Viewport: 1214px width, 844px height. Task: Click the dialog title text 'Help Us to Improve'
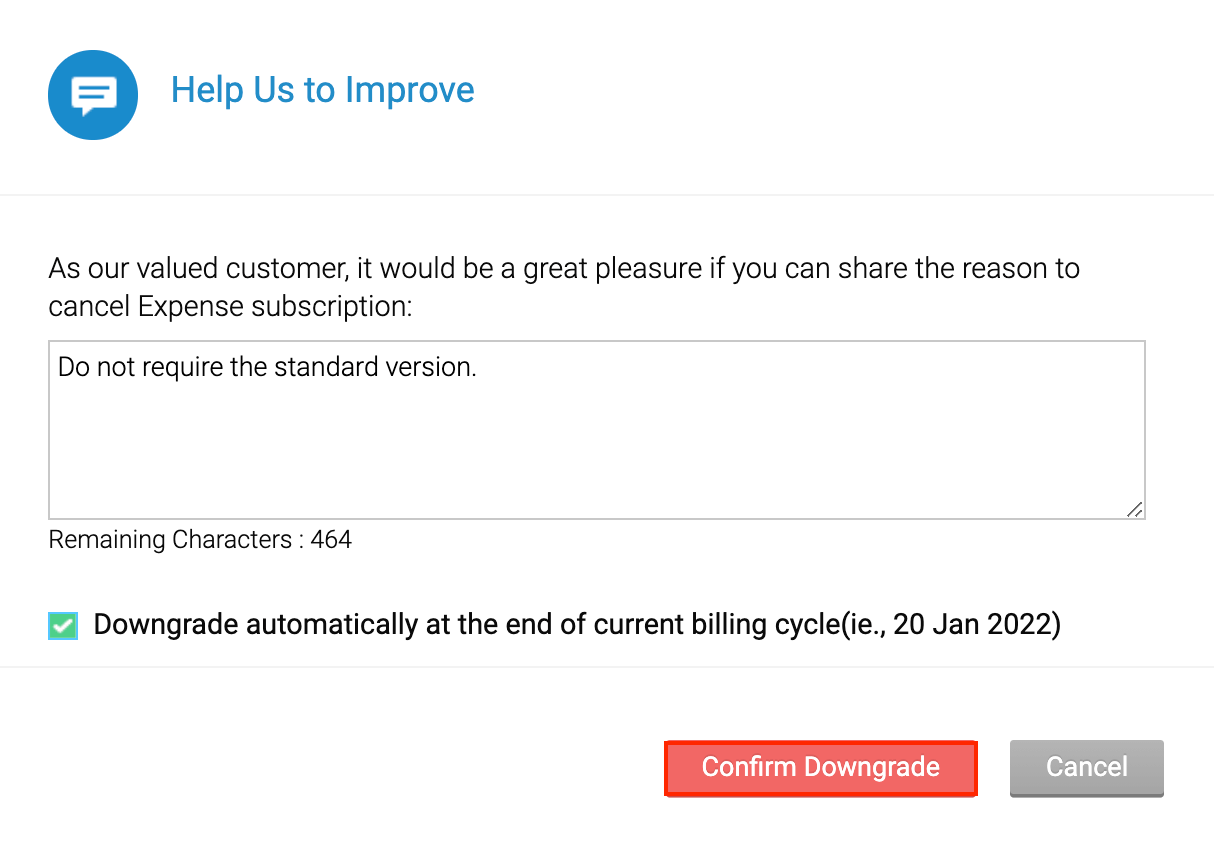[322, 90]
